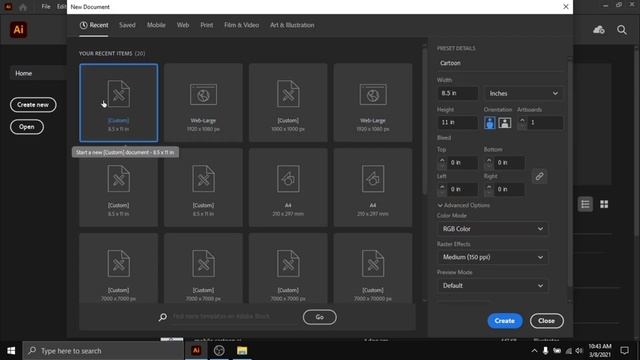The width and height of the screenshot is (640, 360).
Task: Switch to grid view icon
Action: (x=604, y=204)
